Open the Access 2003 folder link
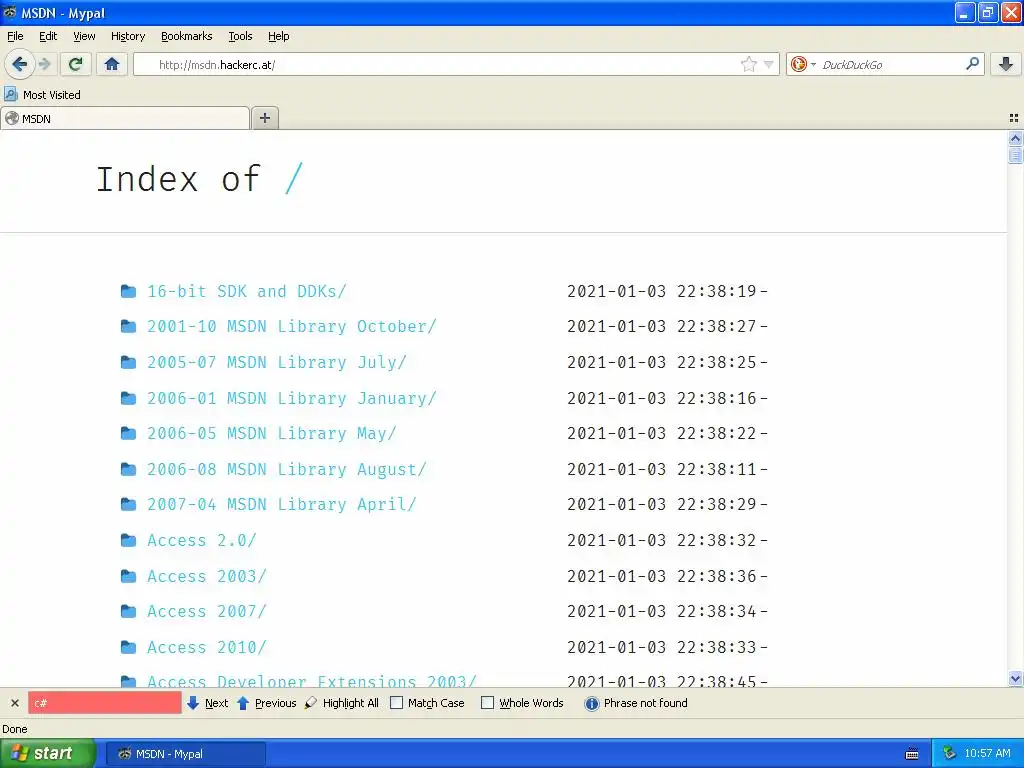This screenshot has height=768, width=1024. pyautogui.click(x=207, y=576)
